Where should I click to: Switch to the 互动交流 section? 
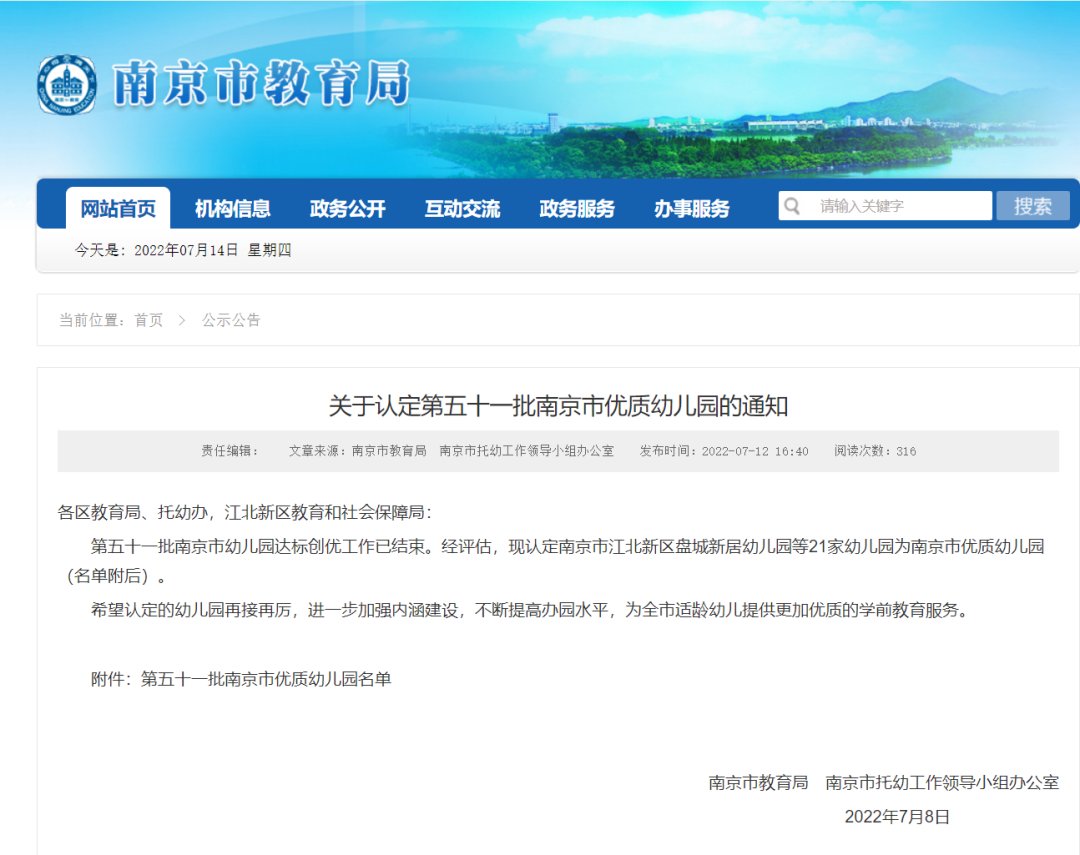pyautogui.click(x=462, y=209)
